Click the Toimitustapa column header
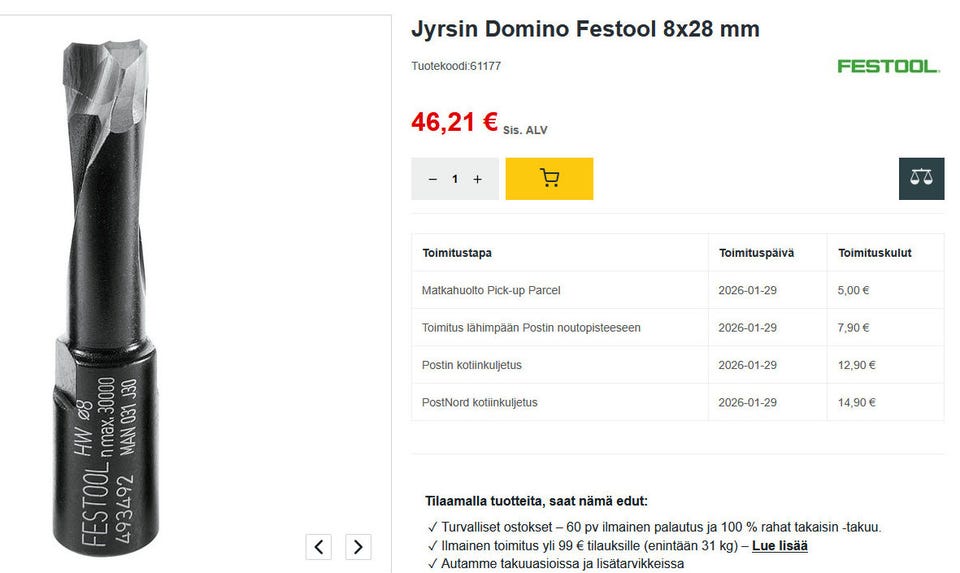Screen dimensions: 960x573 tap(457, 253)
